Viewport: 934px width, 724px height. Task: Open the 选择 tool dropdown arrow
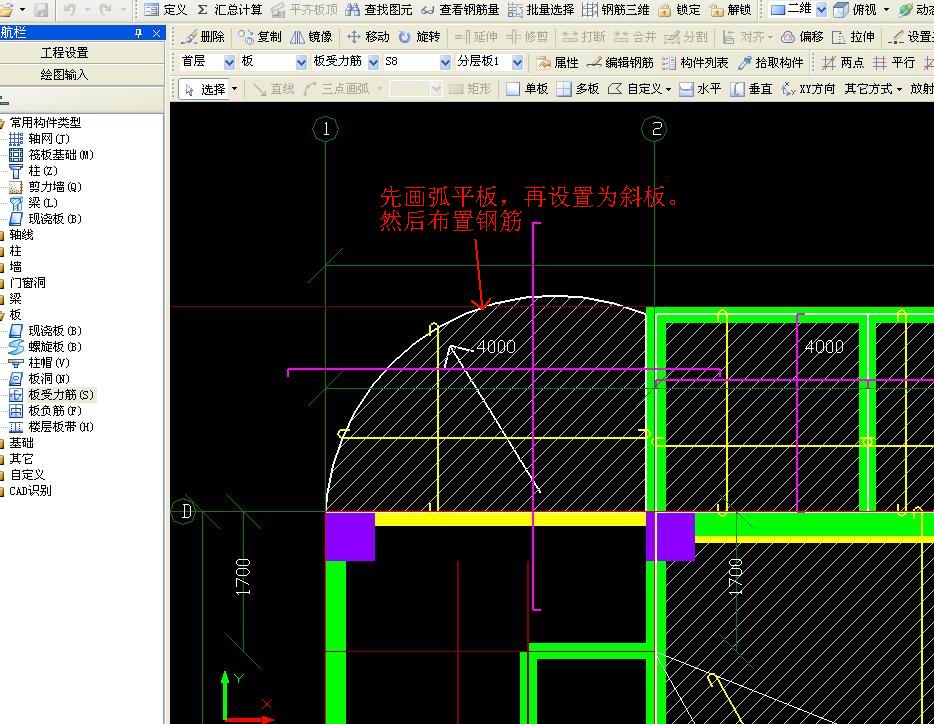pyautogui.click(x=234, y=89)
